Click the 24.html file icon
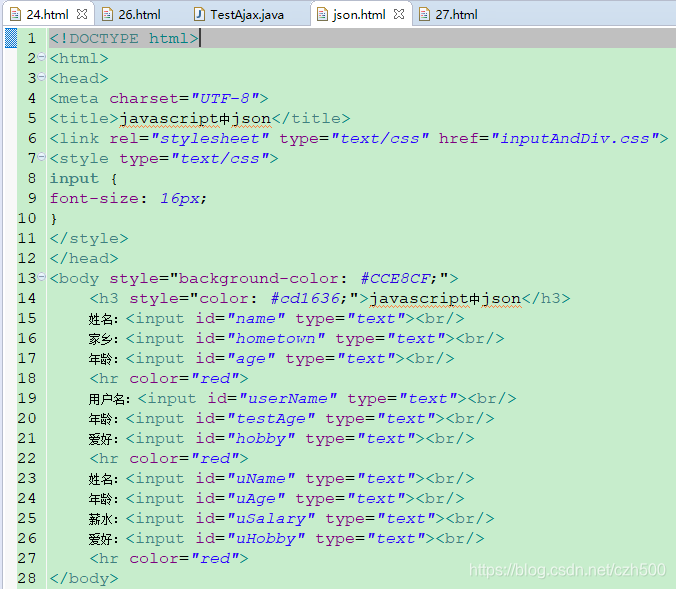 [16, 14]
